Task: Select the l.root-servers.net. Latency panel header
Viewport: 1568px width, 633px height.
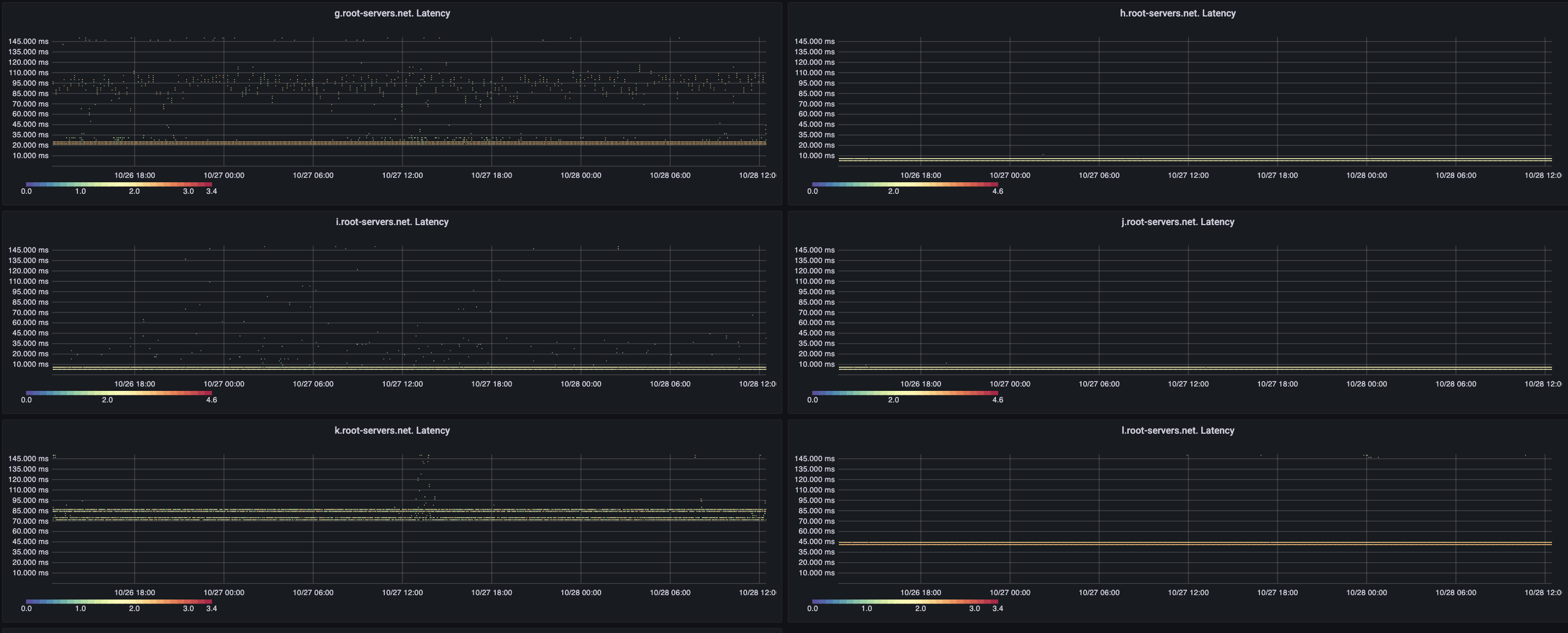Action: click(1177, 430)
